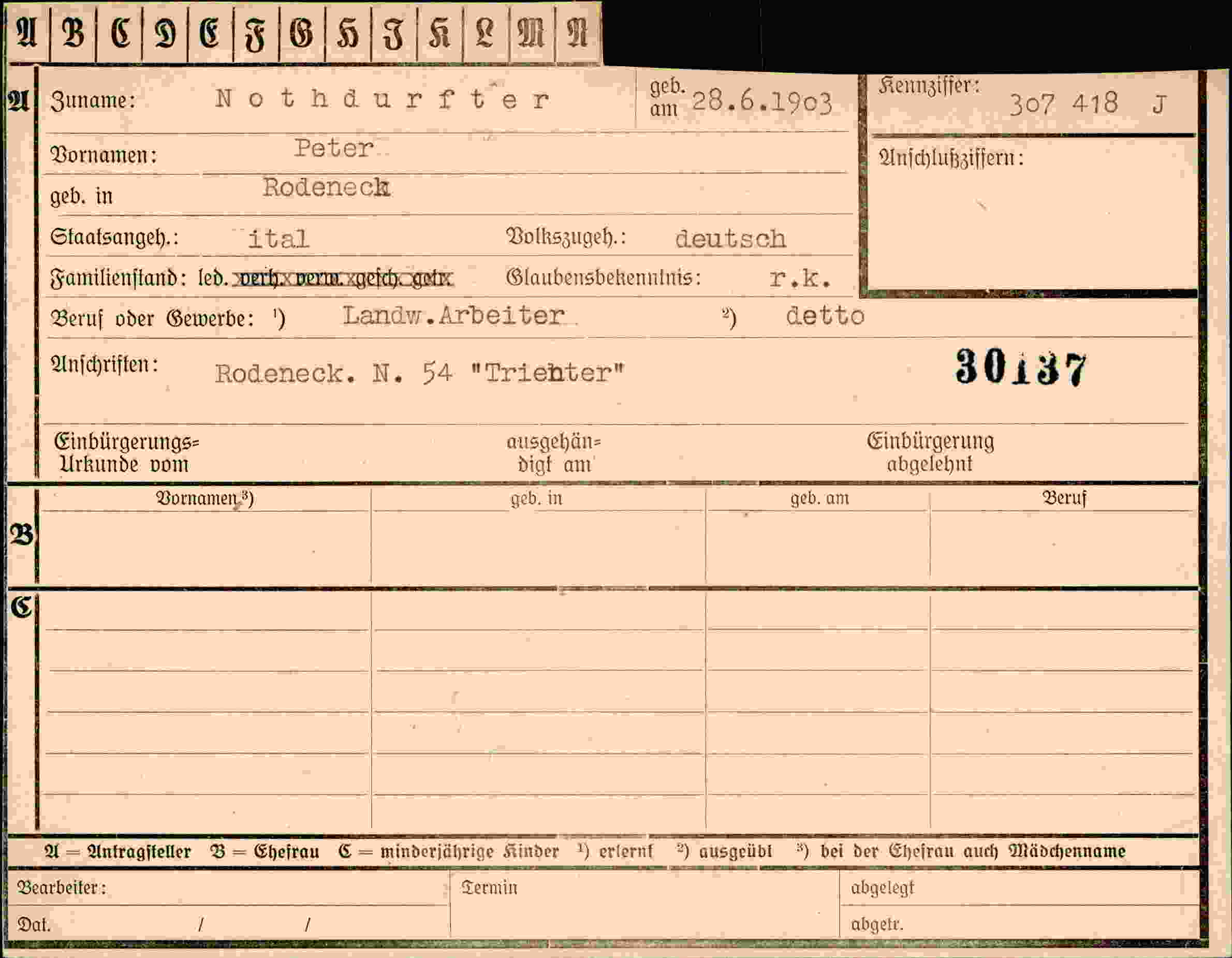Image resolution: width=1232 pixels, height=958 pixels.
Task: Click the "Volkszugeh.:" label
Action: coord(566,238)
